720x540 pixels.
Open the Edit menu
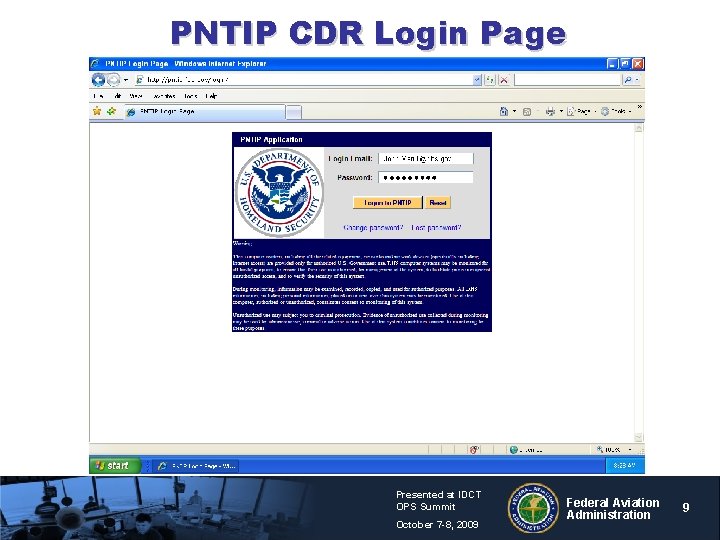tap(118, 96)
